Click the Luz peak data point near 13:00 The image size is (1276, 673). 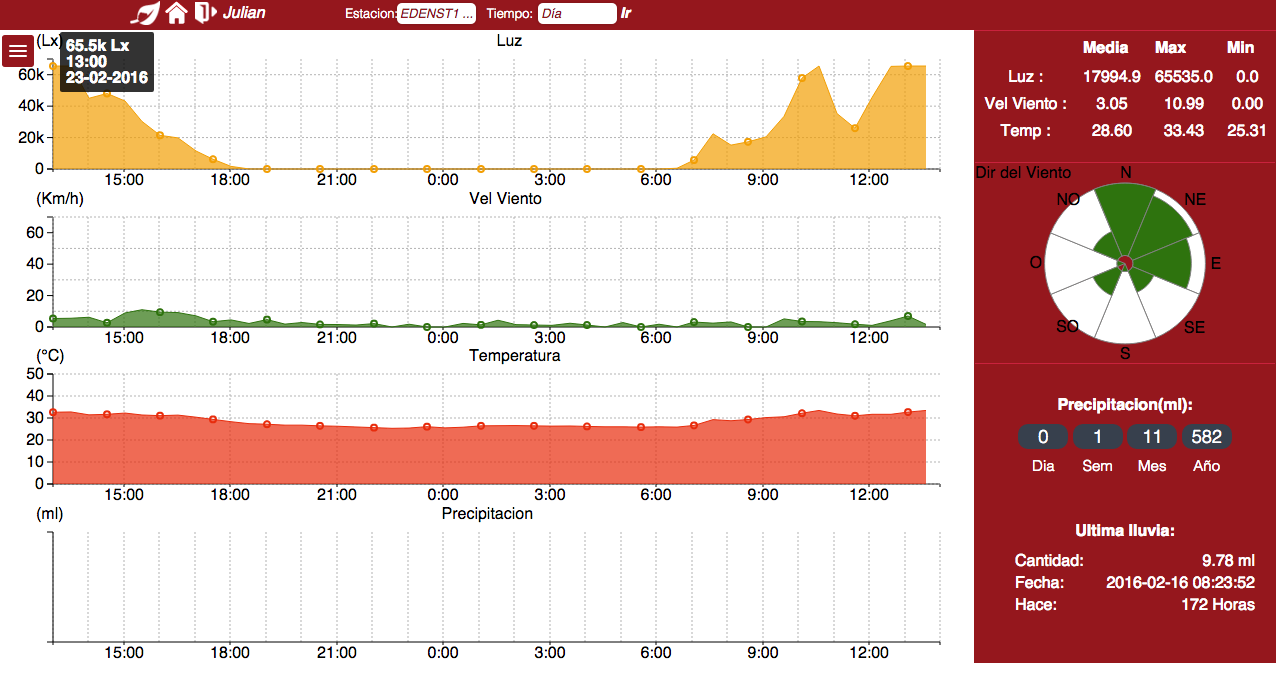(x=908, y=66)
